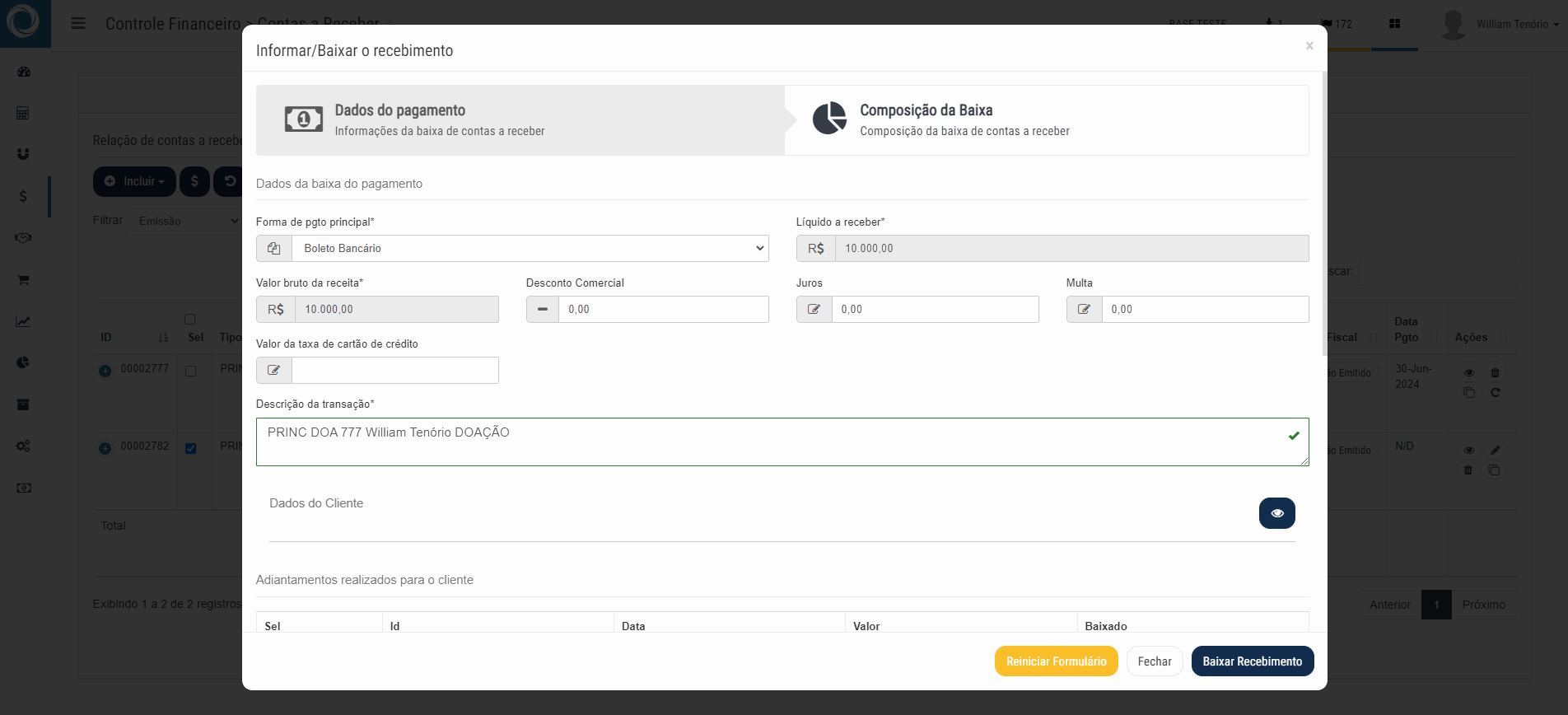The image size is (1568, 715).
Task: Click the copy icon beside Forma de pgto
Action: [273, 248]
